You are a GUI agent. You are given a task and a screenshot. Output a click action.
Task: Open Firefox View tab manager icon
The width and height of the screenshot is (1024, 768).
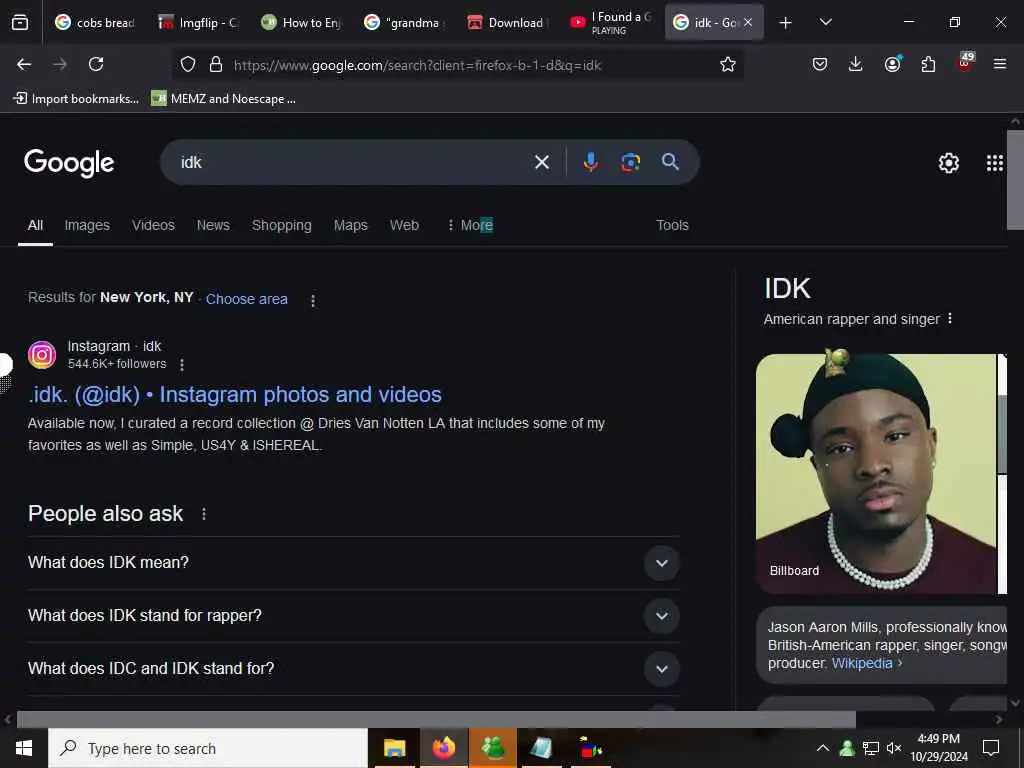tap(20, 22)
